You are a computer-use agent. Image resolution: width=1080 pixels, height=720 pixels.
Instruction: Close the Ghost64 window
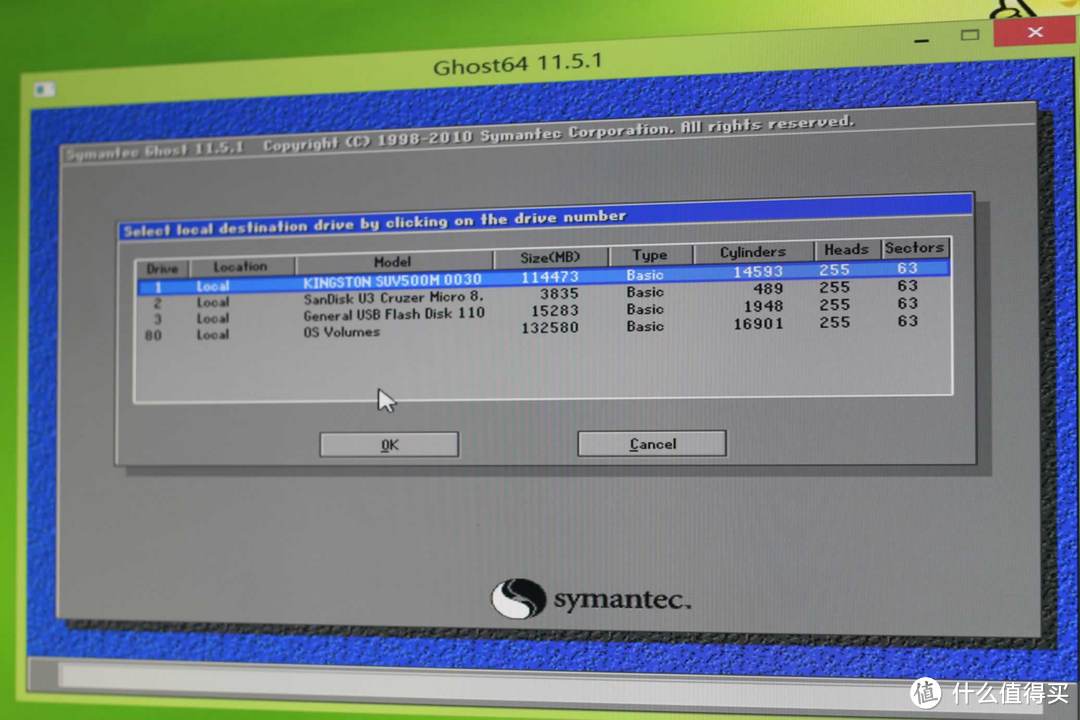tap(1035, 32)
